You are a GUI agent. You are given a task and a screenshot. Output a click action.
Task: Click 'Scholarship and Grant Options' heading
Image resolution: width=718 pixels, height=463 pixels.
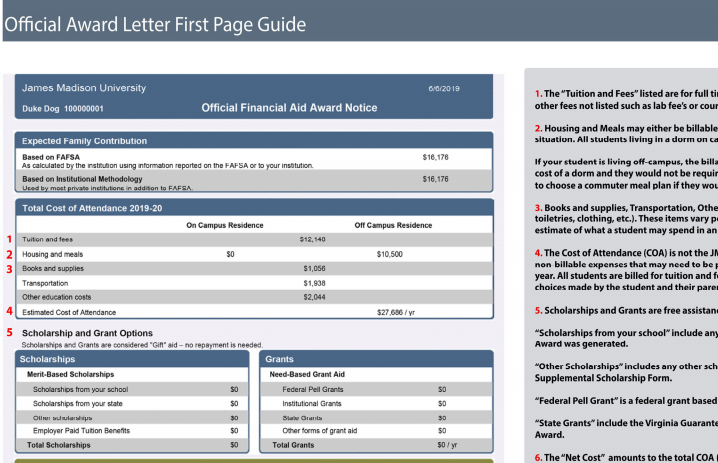pos(87,333)
